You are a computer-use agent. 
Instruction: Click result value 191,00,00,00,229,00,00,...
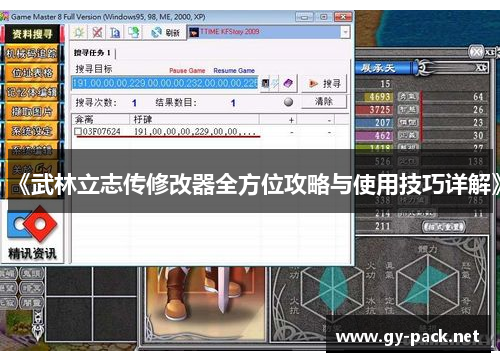[195, 131]
